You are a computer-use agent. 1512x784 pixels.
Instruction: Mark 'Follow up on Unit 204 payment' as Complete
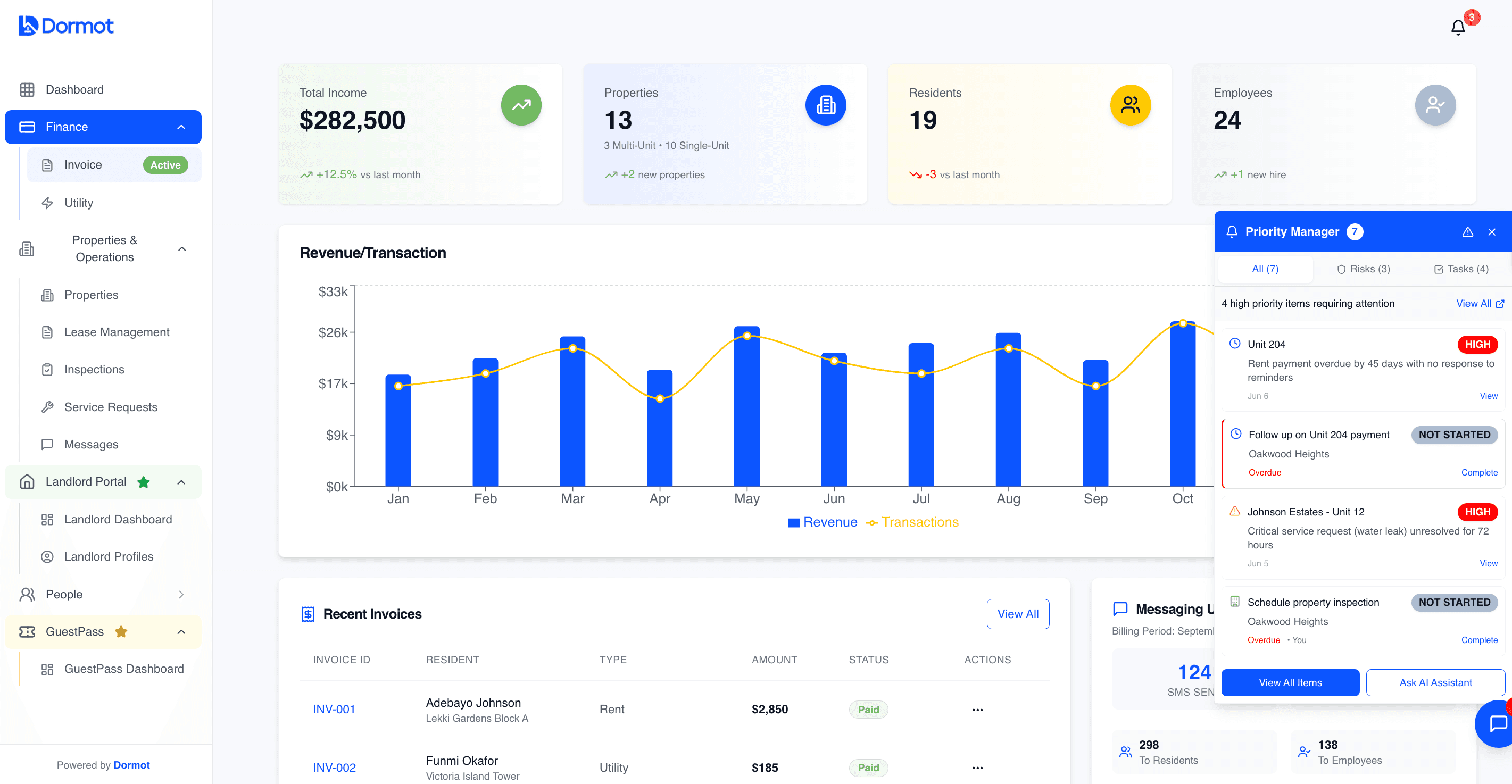click(1479, 472)
